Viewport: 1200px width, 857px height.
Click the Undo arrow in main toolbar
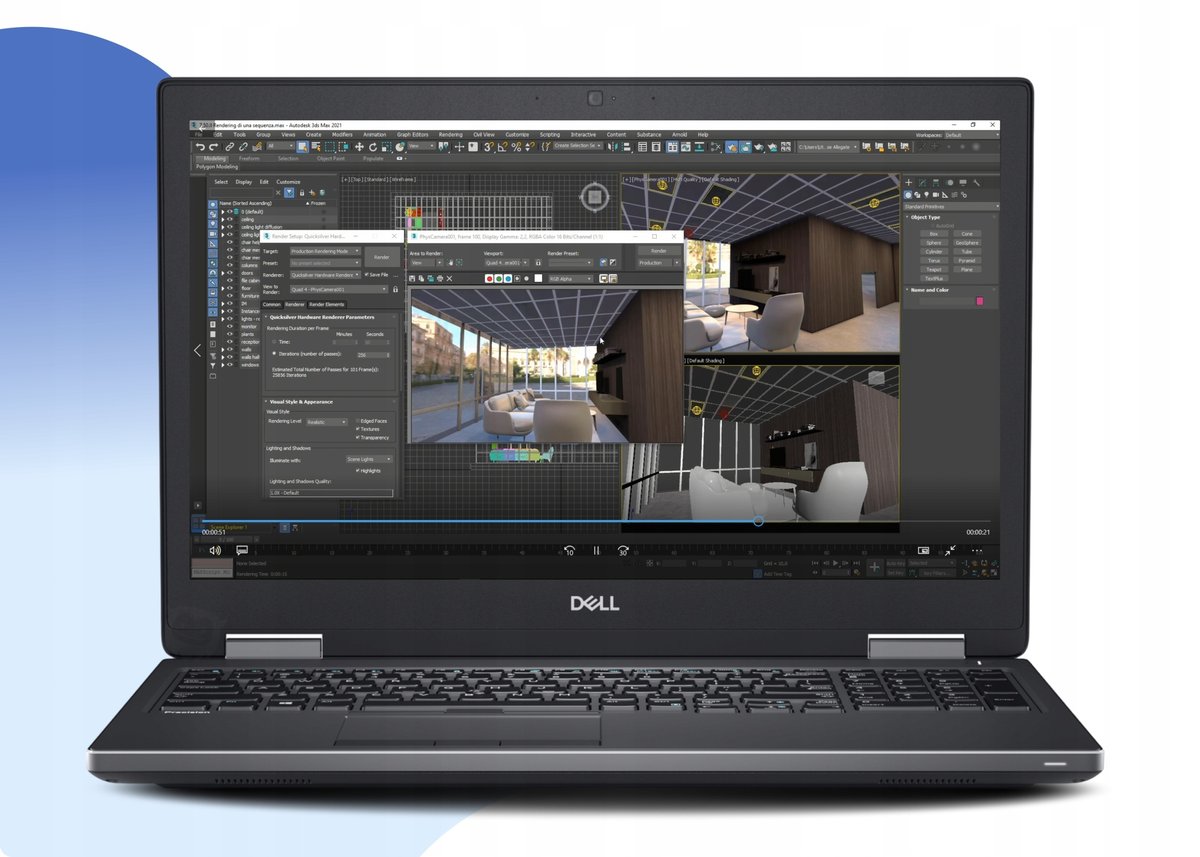tap(200, 147)
